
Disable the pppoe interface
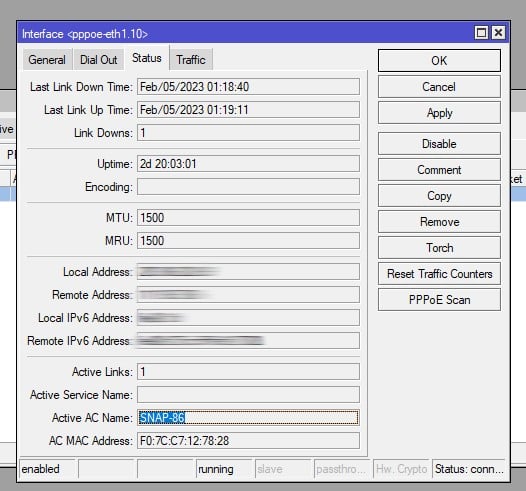439,144
